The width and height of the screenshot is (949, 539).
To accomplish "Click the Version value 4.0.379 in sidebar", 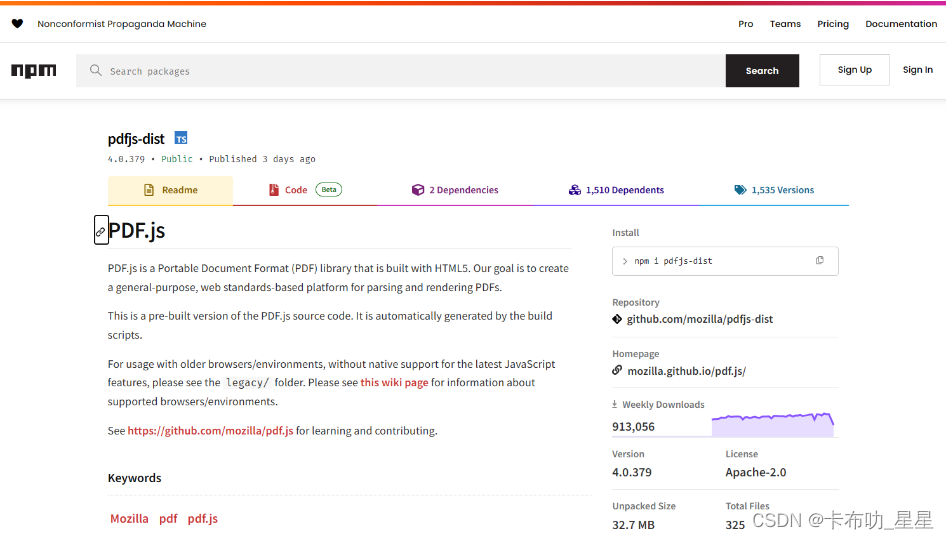I will pos(632,472).
